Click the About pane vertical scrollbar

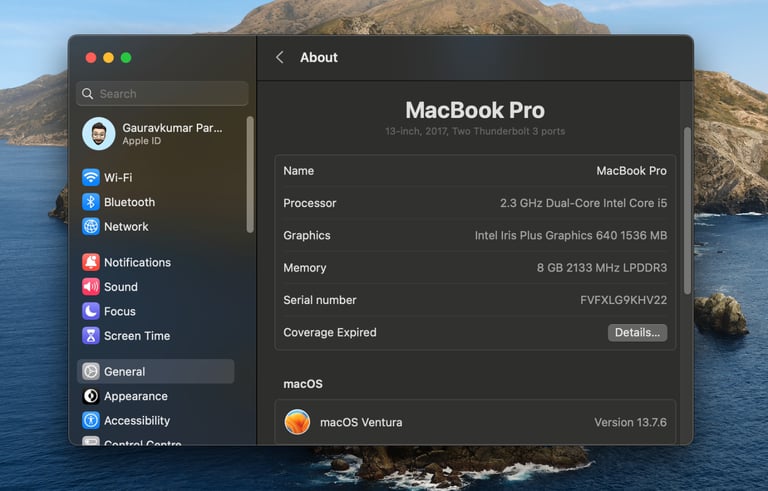pos(687,211)
